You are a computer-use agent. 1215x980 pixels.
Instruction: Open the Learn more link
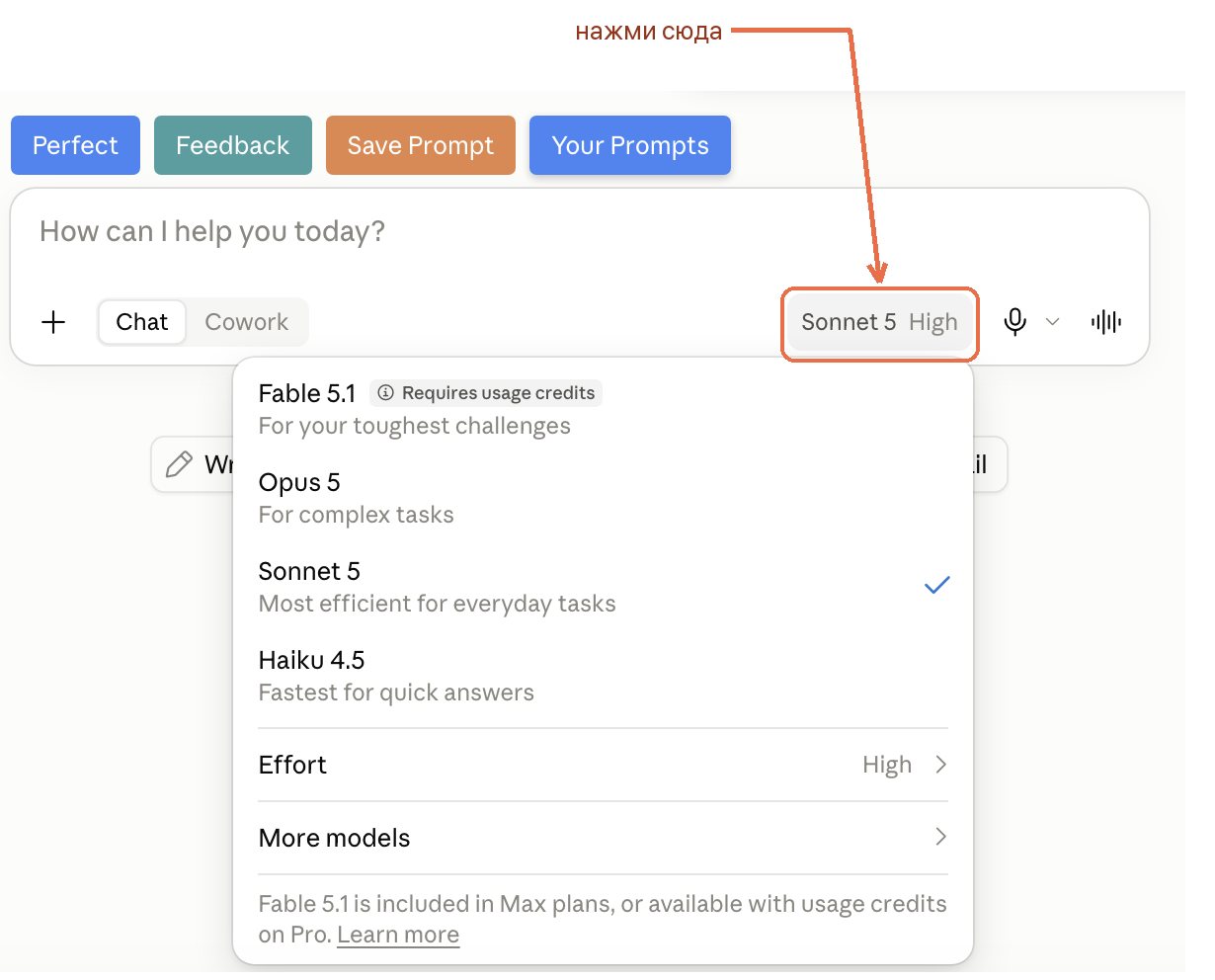pyautogui.click(x=398, y=935)
